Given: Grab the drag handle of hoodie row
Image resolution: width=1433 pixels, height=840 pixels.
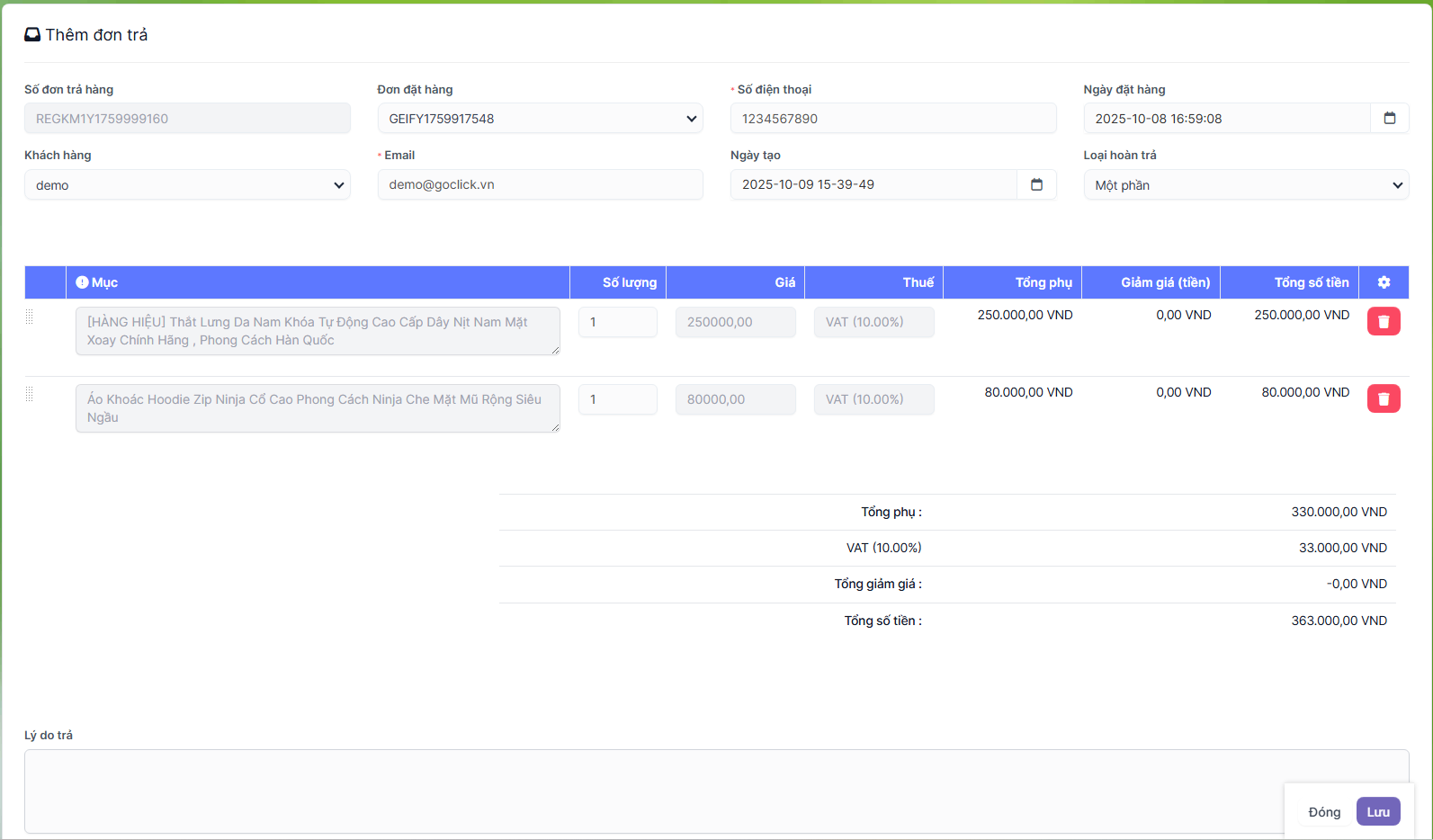Looking at the screenshot, I should pyautogui.click(x=30, y=394).
